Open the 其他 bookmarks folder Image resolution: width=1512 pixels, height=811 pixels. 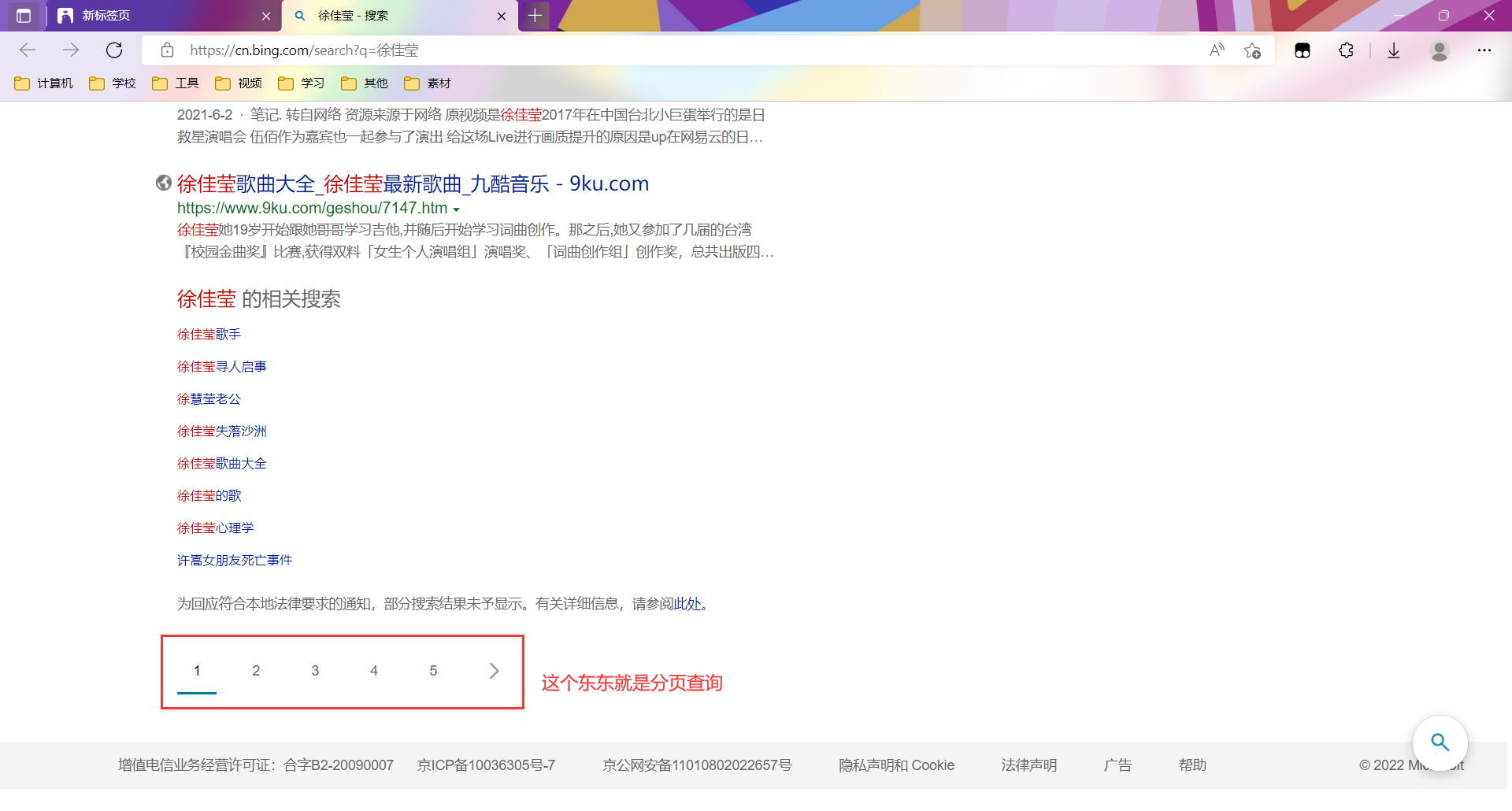tap(365, 83)
